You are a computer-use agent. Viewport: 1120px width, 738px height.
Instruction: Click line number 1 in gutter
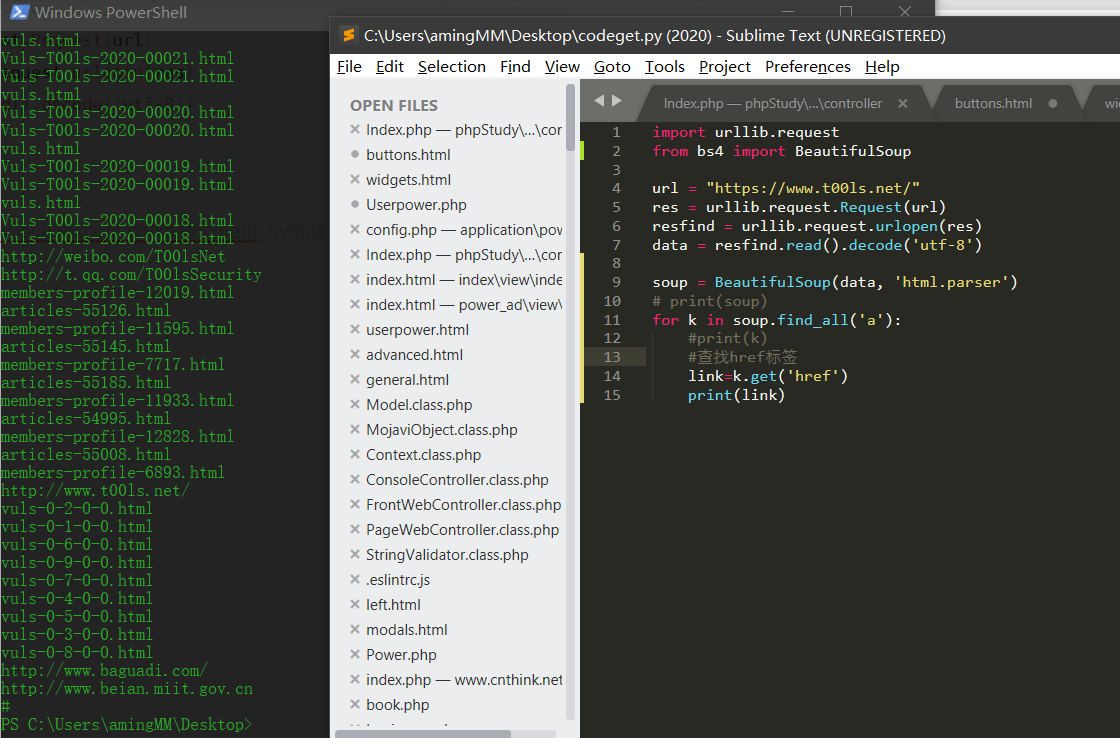tap(616, 132)
